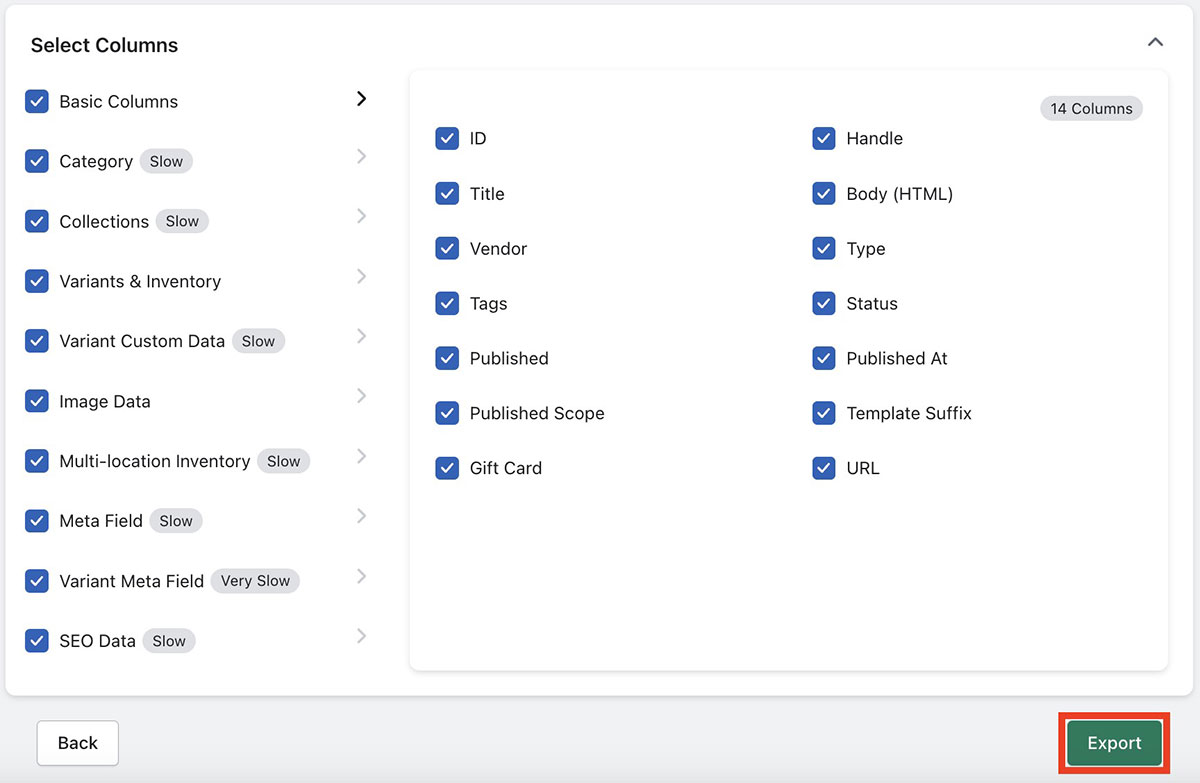Toggle the Status column checkbox
The height and width of the screenshot is (783, 1200).
tap(824, 303)
